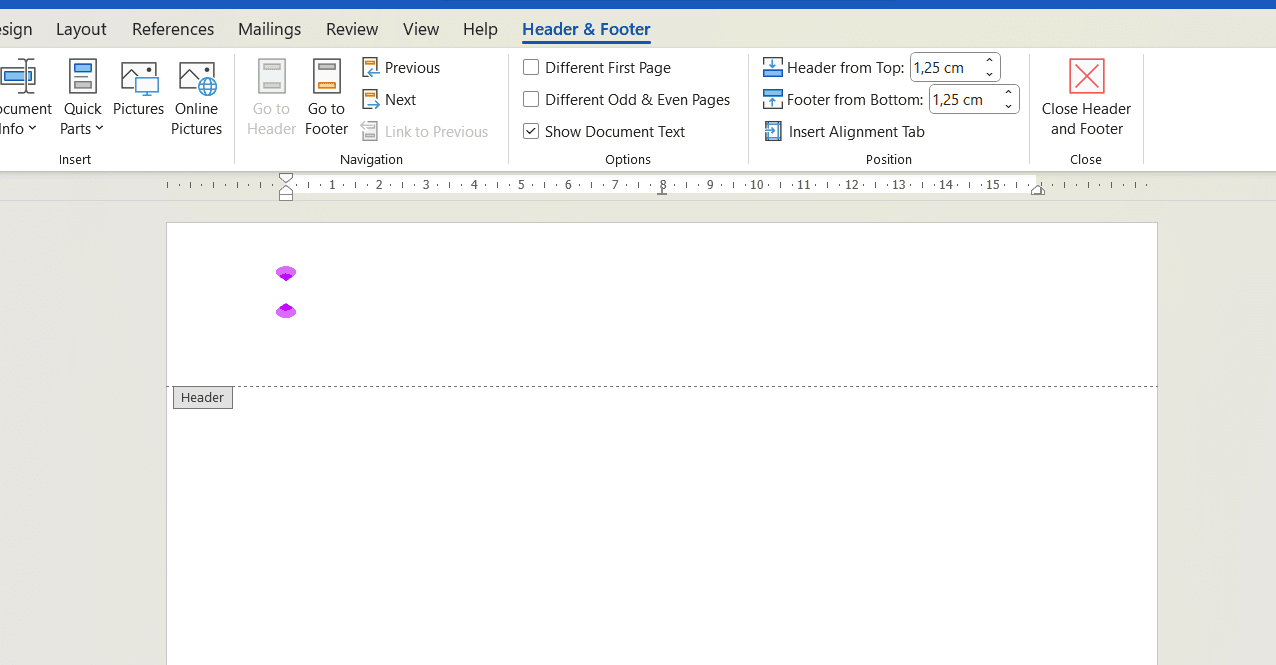This screenshot has height=665, width=1276.
Task: Open the Review ribbon tab
Action: click(352, 29)
